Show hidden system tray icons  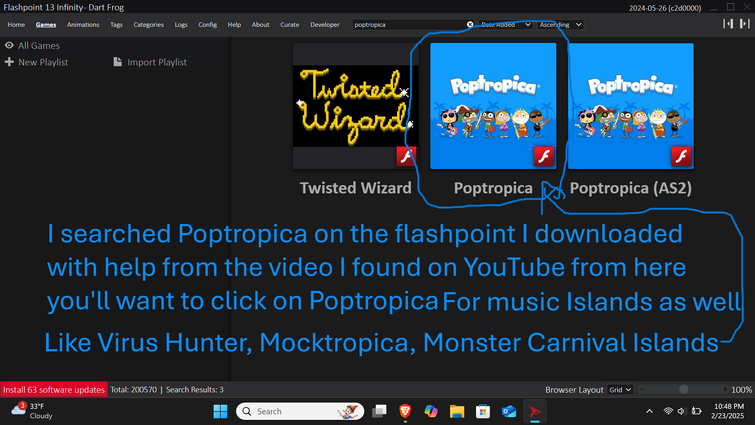[650, 411]
